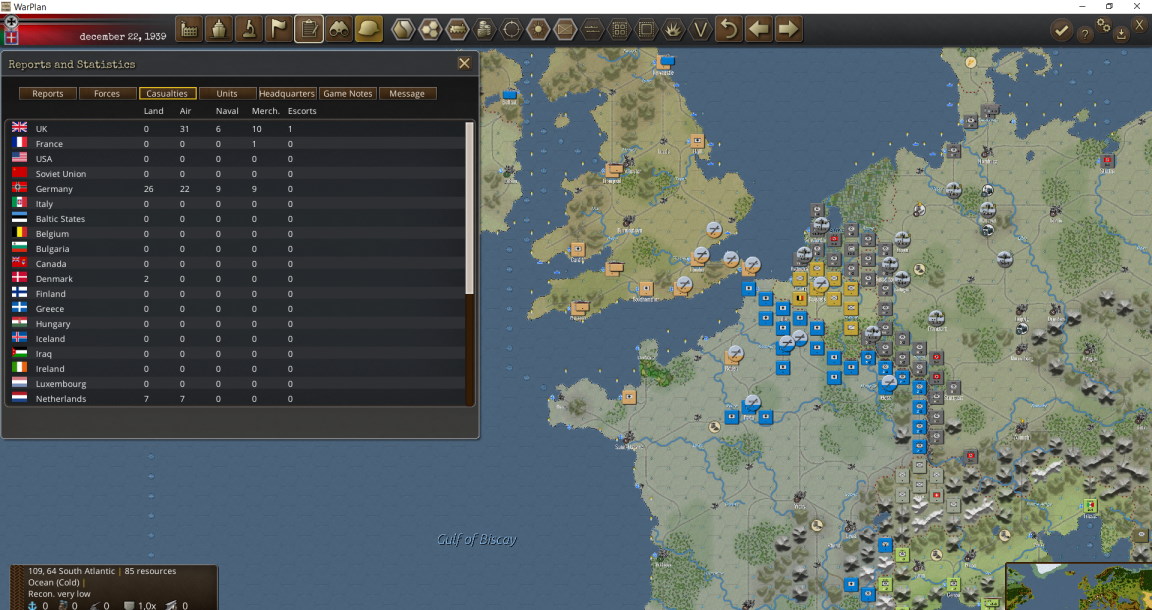Image resolution: width=1152 pixels, height=610 pixels.
Task: Select the Canada row
Action: pyautogui.click(x=235, y=264)
